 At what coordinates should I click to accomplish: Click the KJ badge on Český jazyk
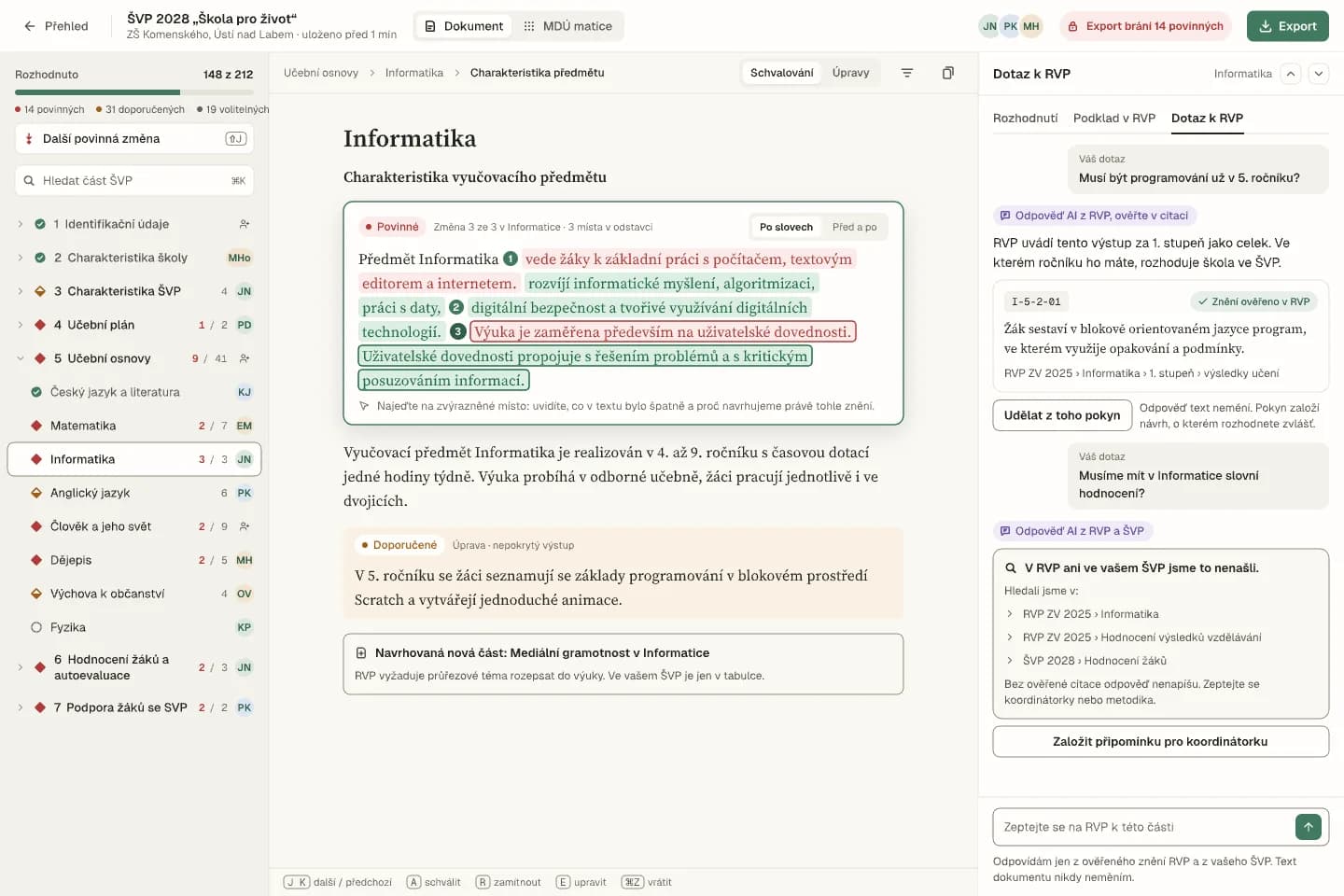point(245,392)
